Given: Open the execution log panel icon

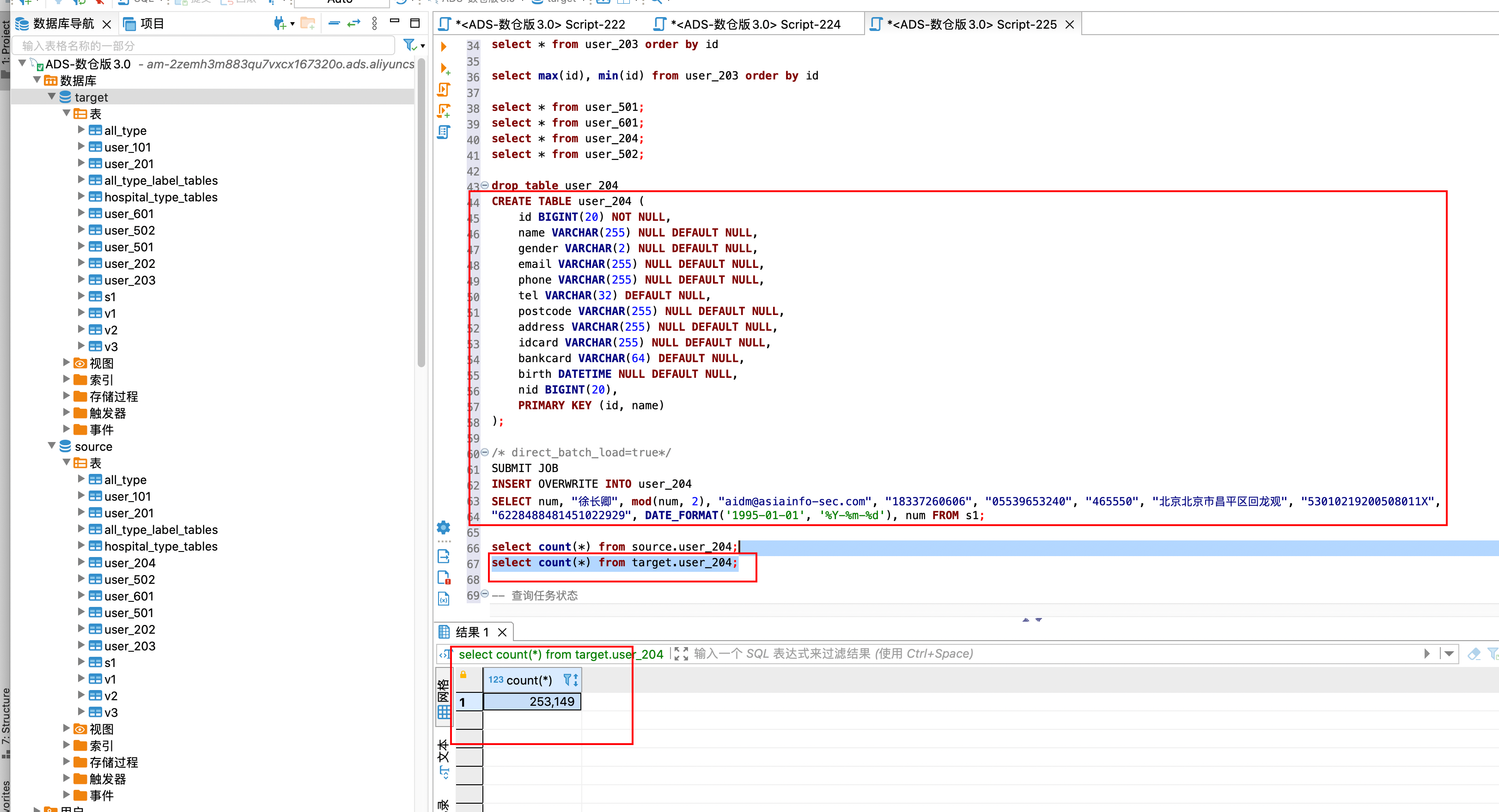Looking at the screenshot, I should click(444, 577).
